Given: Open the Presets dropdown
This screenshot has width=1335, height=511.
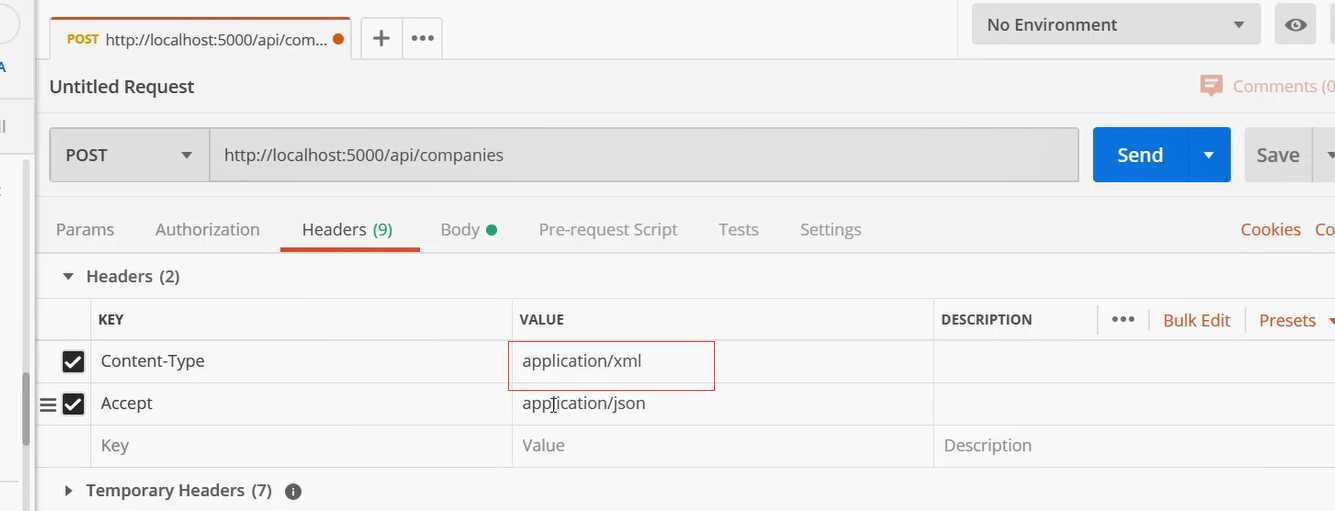Looking at the screenshot, I should (x=1296, y=320).
